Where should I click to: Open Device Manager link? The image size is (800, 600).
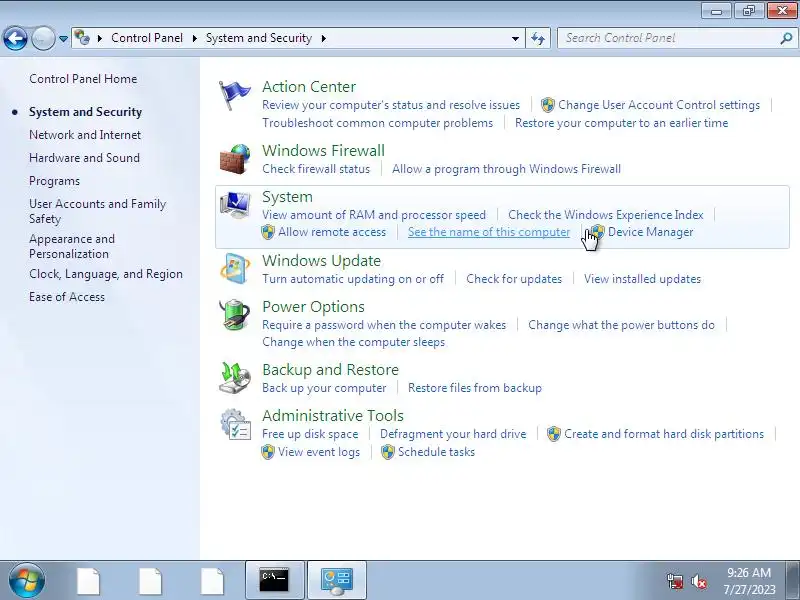click(651, 232)
